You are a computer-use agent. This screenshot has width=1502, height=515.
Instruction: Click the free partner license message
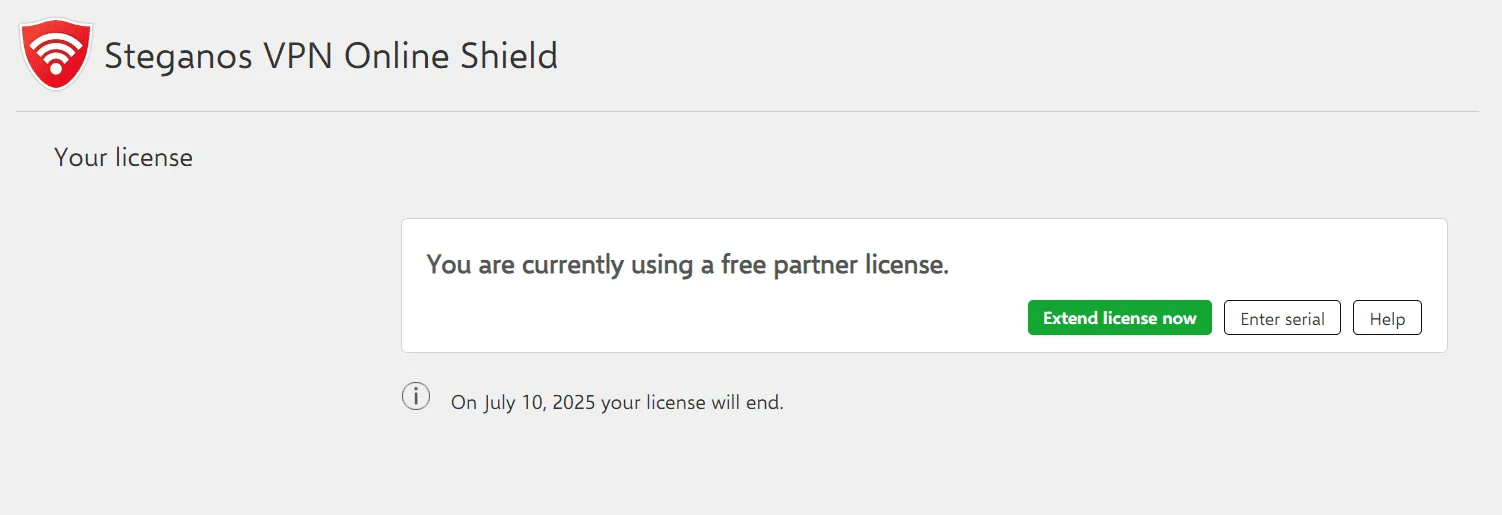[x=687, y=265]
